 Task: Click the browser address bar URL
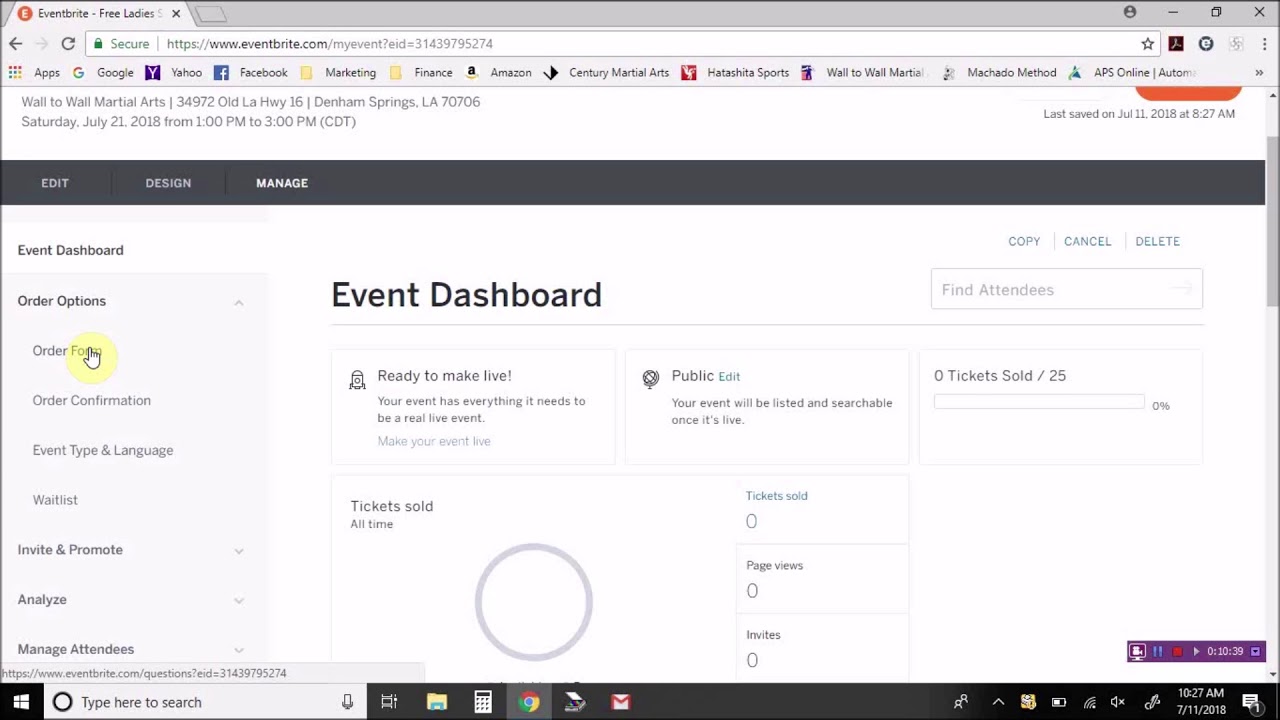click(x=330, y=44)
